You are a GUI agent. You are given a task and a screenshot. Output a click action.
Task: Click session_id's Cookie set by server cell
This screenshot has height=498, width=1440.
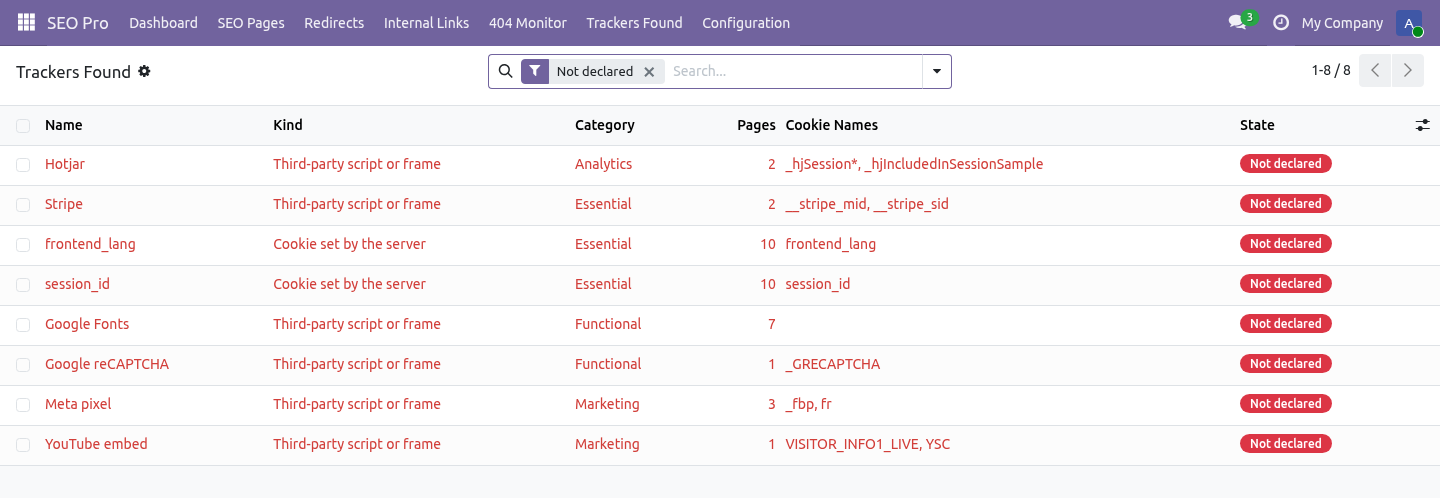click(349, 284)
